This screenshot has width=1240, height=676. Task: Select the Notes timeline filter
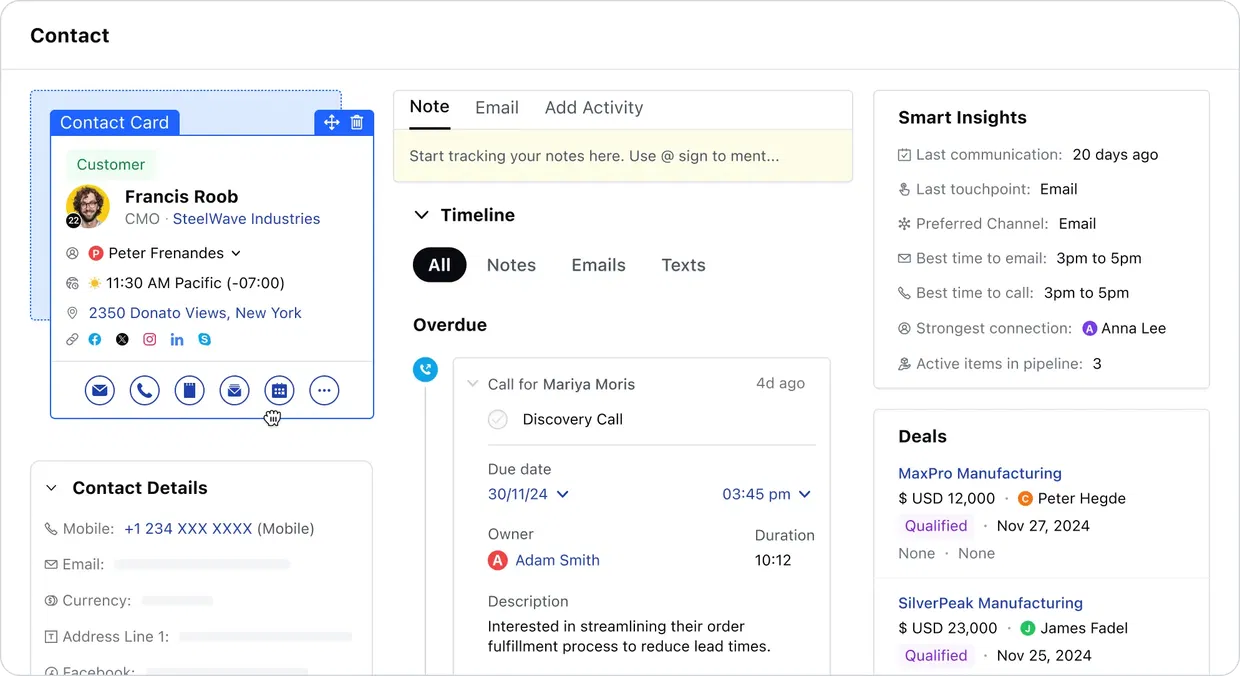[x=511, y=265]
